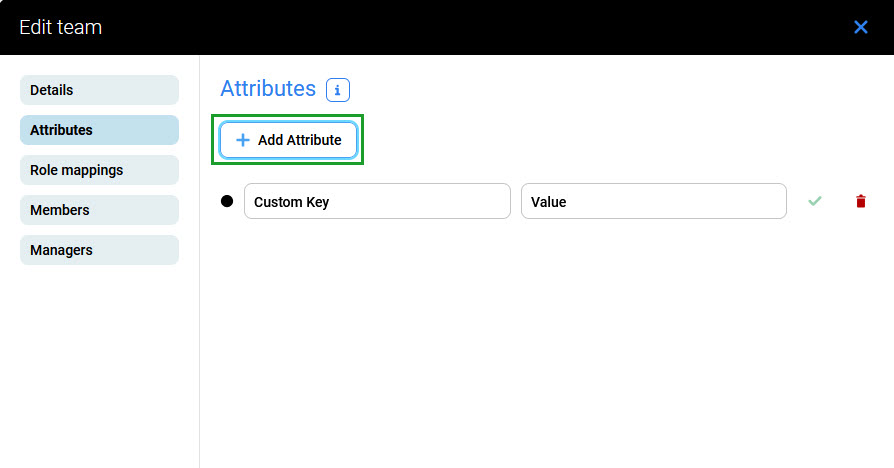This screenshot has width=894, height=468.
Task: Click the Edit team dialog title
Action: click(60, 27)
